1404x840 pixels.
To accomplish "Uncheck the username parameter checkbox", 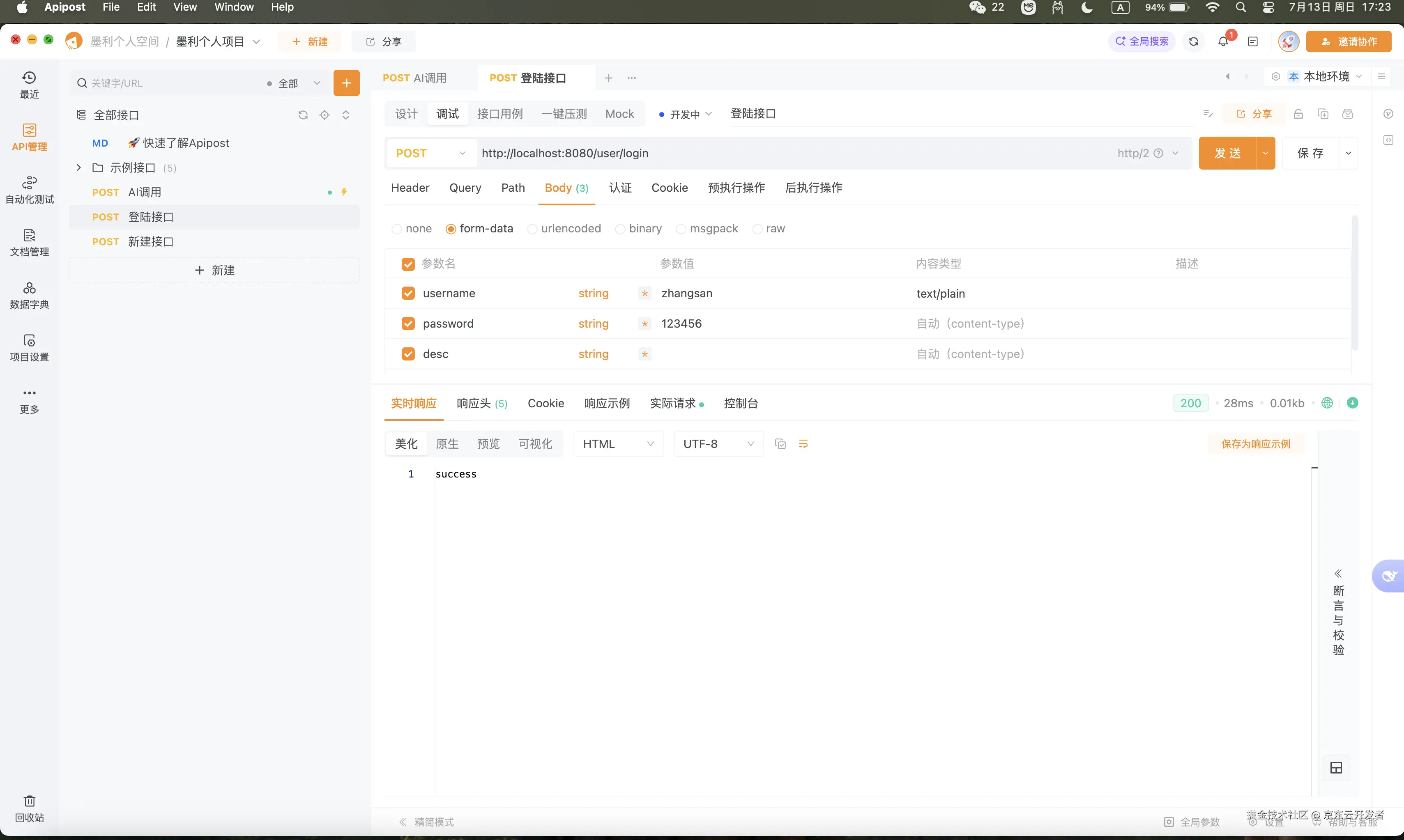I will click(408, 293).
